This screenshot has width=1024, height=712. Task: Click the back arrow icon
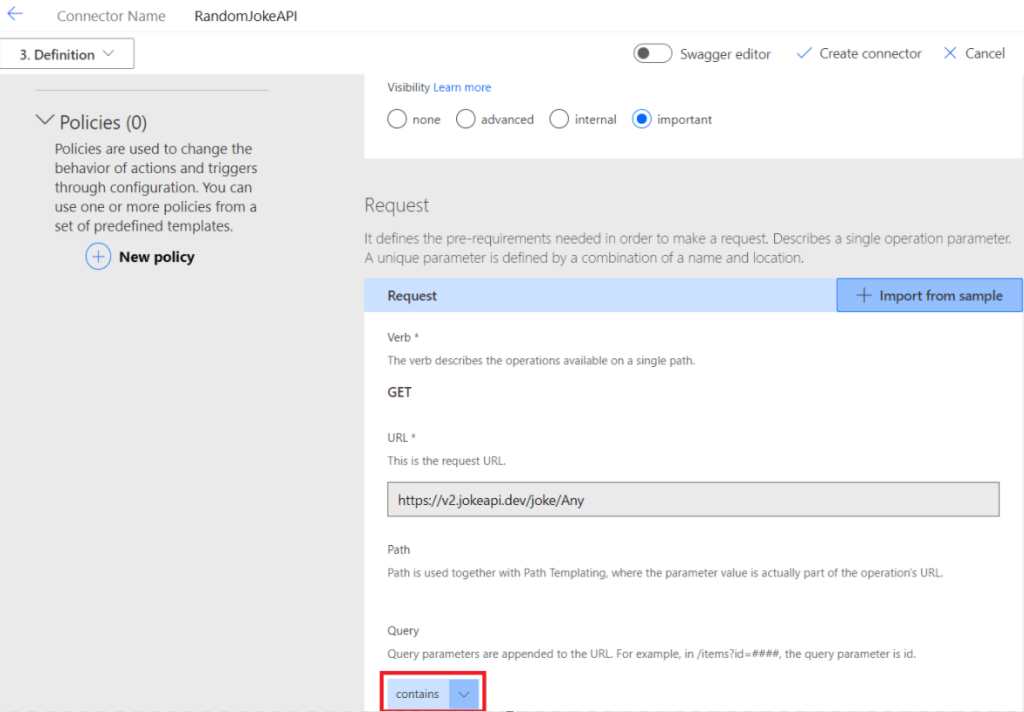[15, 15]
